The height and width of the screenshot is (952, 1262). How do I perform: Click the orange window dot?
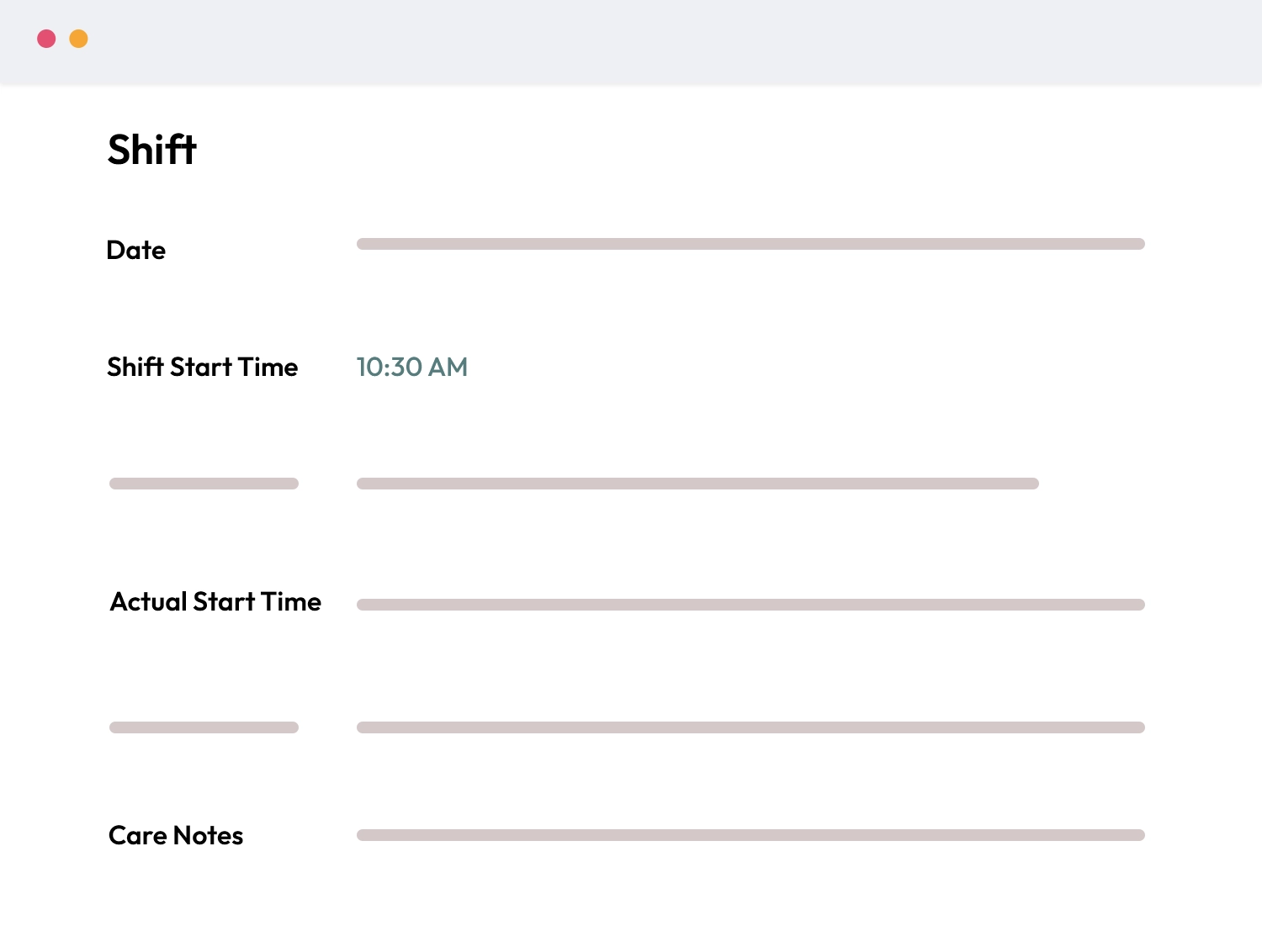pos(78,39)
